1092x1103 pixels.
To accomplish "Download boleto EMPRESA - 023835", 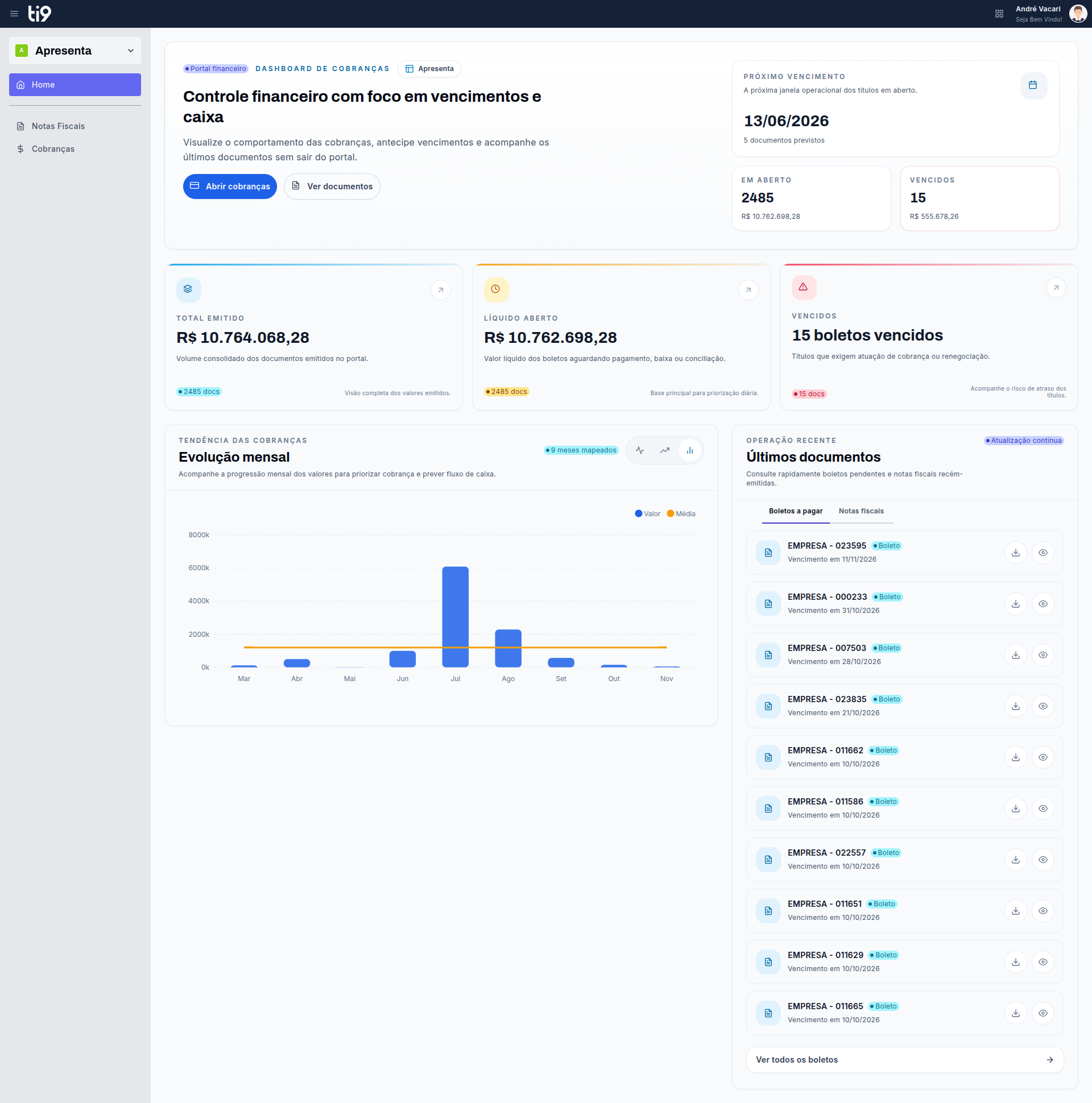I will click(1015, 706).
